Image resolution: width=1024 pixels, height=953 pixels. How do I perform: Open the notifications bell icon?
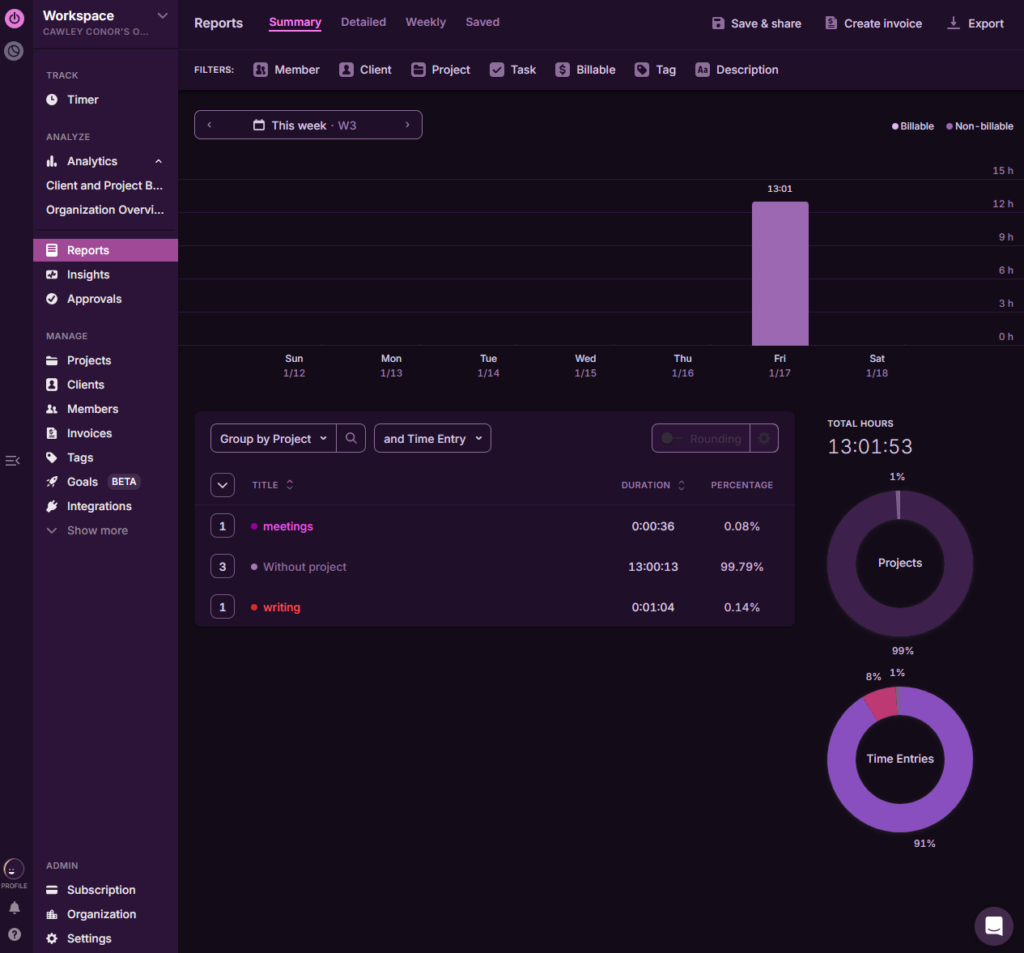(14, 908)
